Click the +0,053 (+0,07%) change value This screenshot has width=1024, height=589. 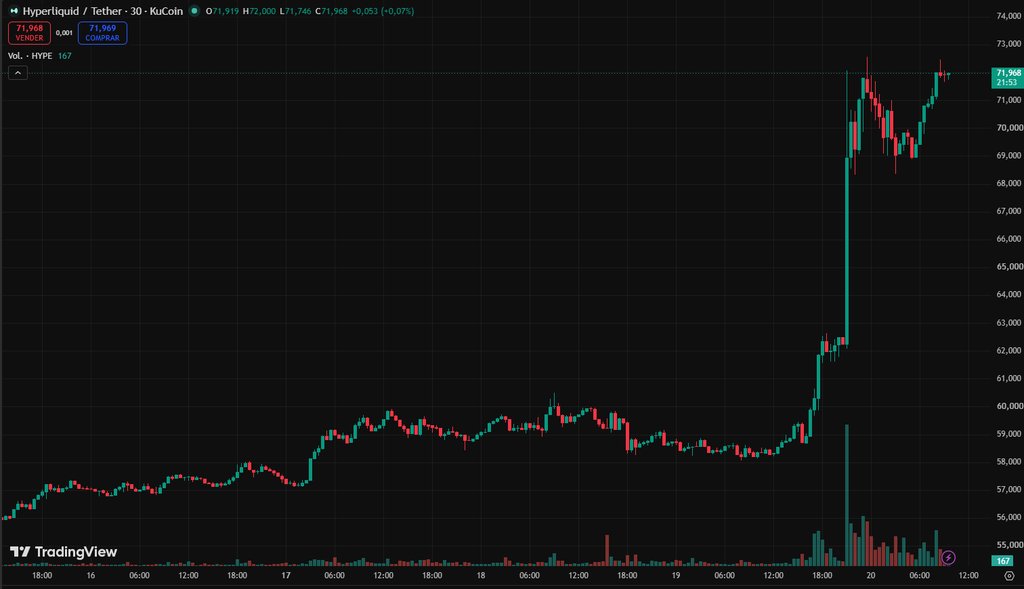tap(382, 11)
